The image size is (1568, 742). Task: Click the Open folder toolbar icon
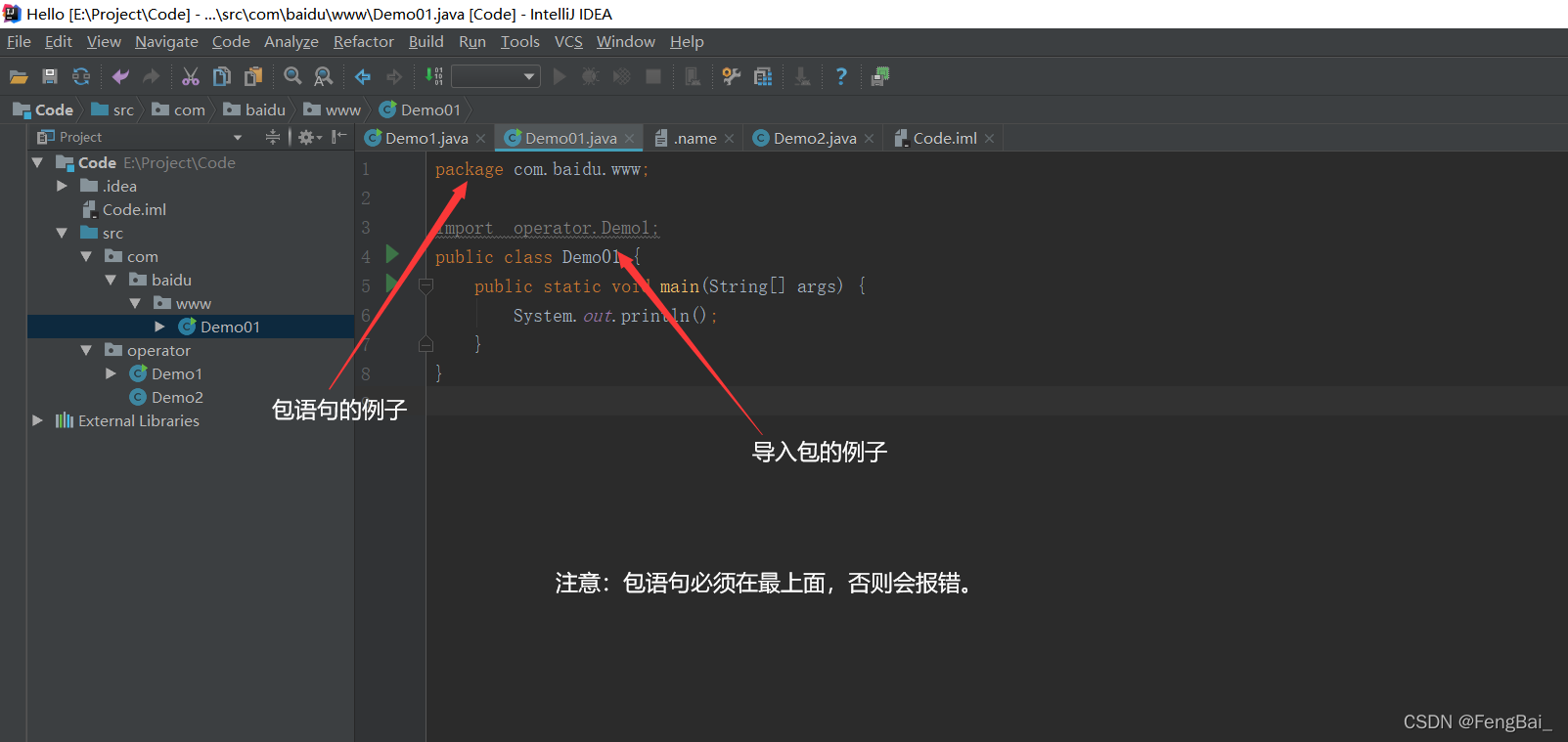tap(19, 76)
